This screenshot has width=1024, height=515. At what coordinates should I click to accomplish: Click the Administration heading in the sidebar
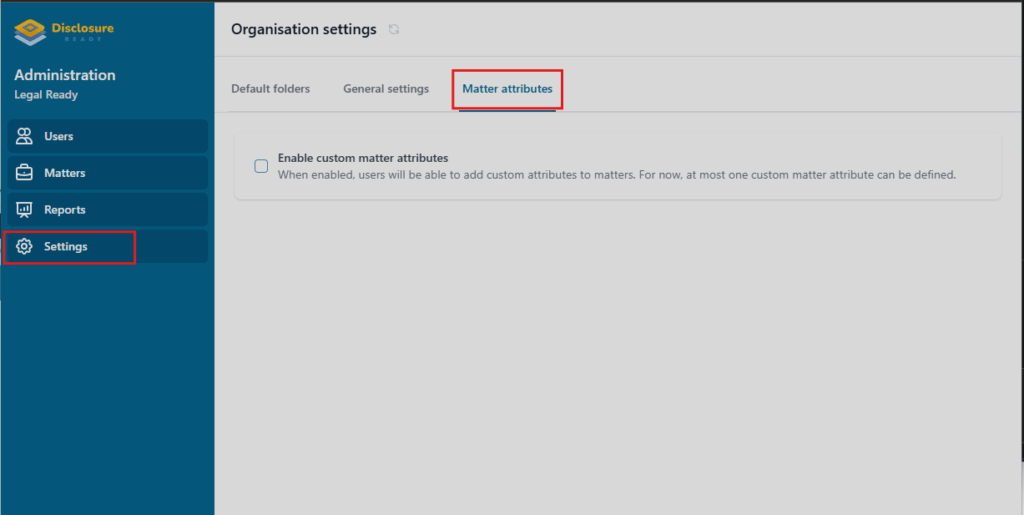65,75
